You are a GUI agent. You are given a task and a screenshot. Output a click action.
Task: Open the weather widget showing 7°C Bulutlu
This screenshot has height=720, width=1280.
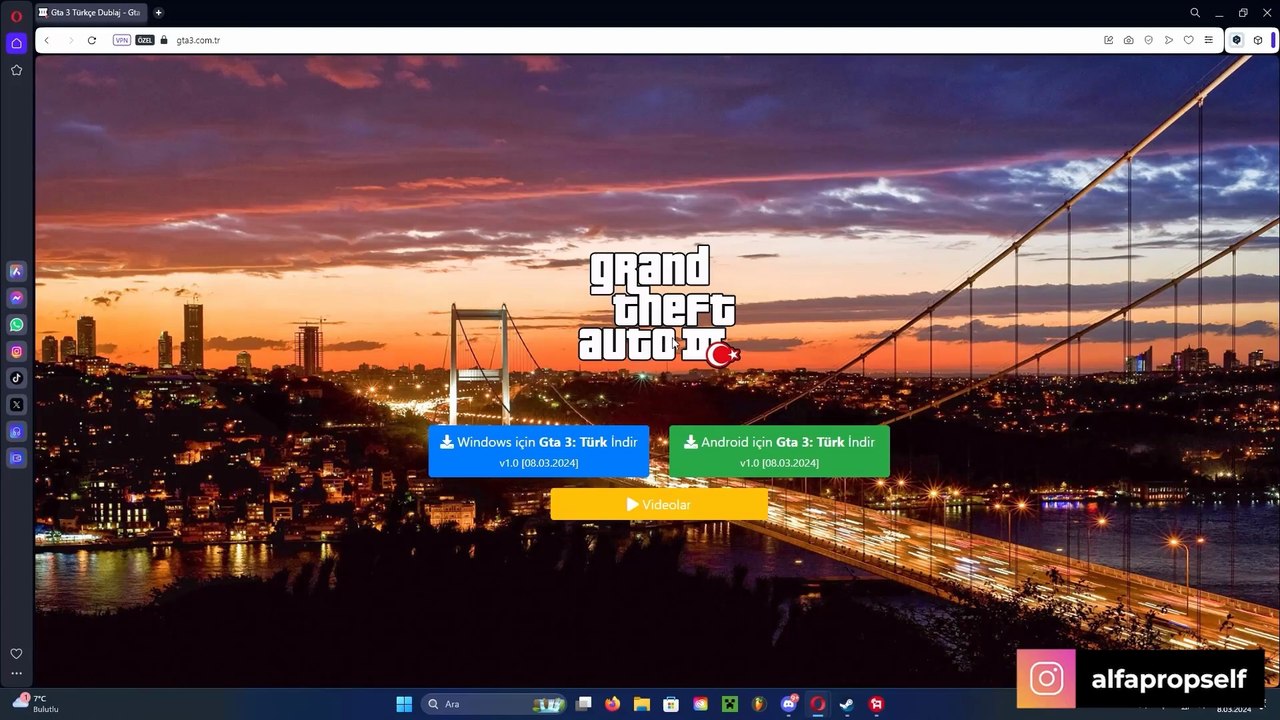click(36, 703)
